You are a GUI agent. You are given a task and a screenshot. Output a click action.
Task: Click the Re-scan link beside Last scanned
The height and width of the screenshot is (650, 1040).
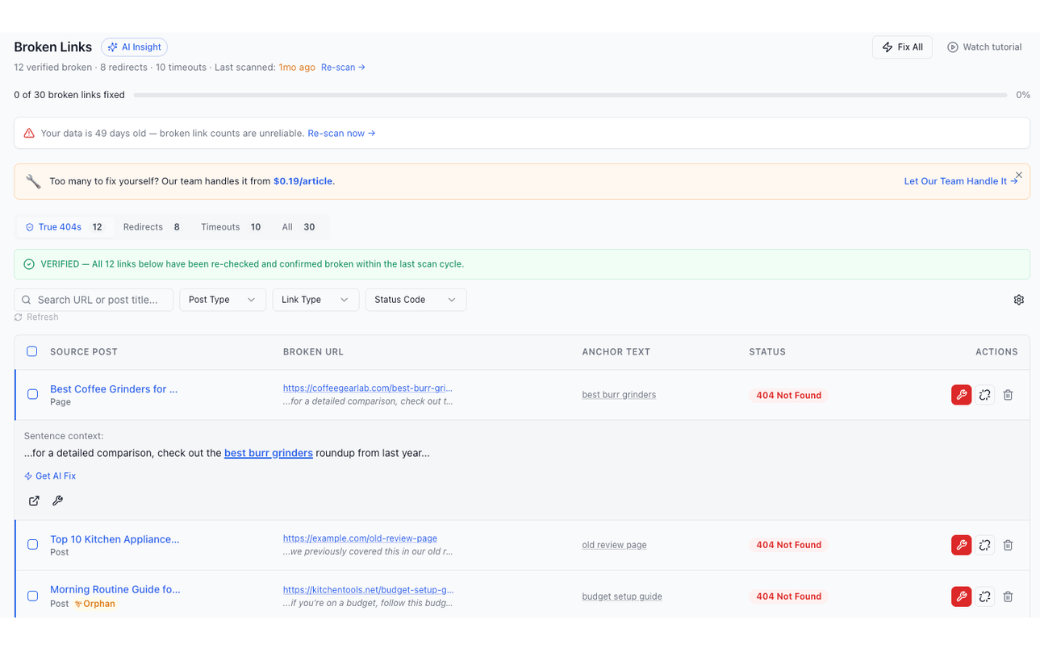[343, 67]
